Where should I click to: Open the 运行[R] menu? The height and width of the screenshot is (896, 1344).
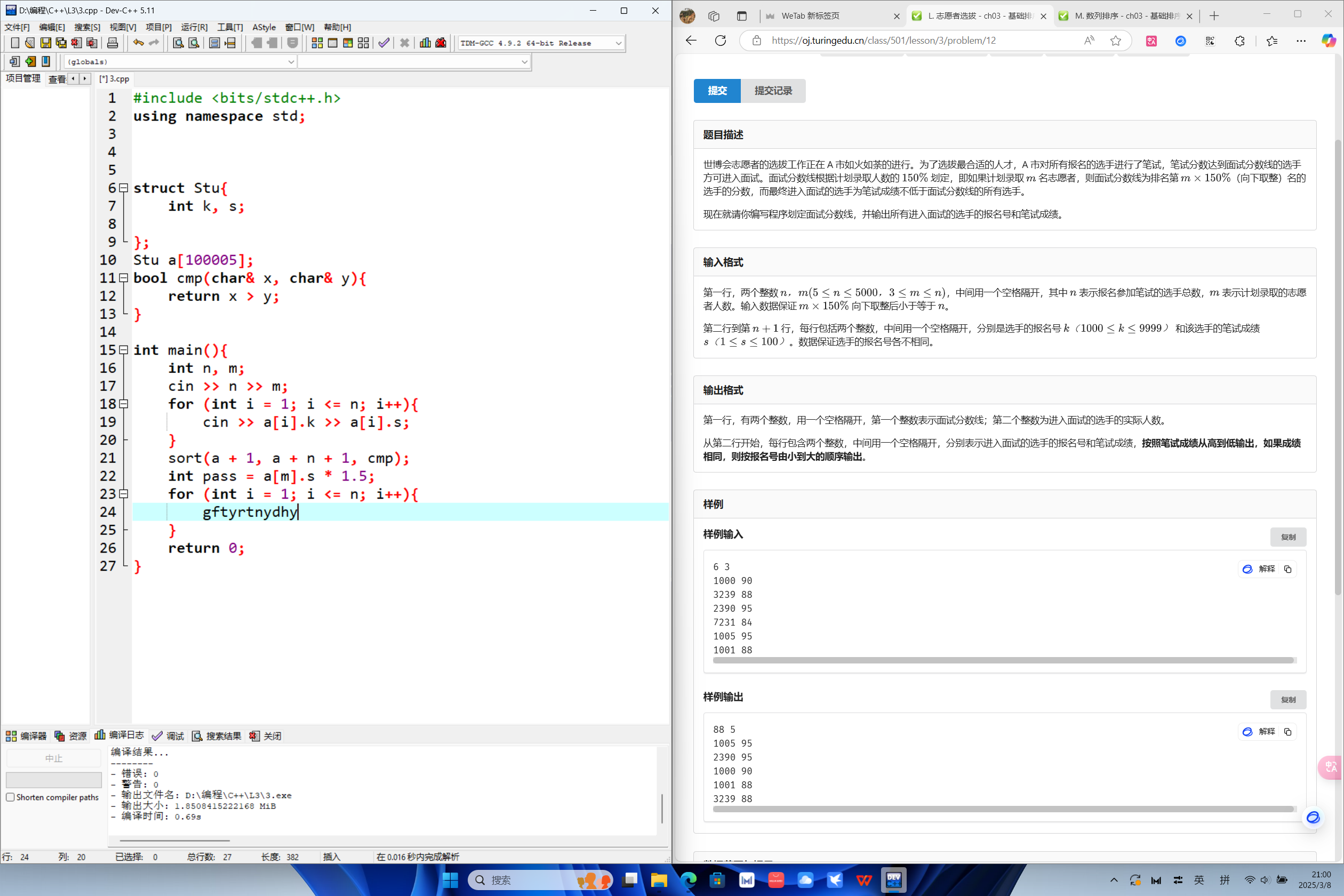pyautogui.click(x=194, y=27)
